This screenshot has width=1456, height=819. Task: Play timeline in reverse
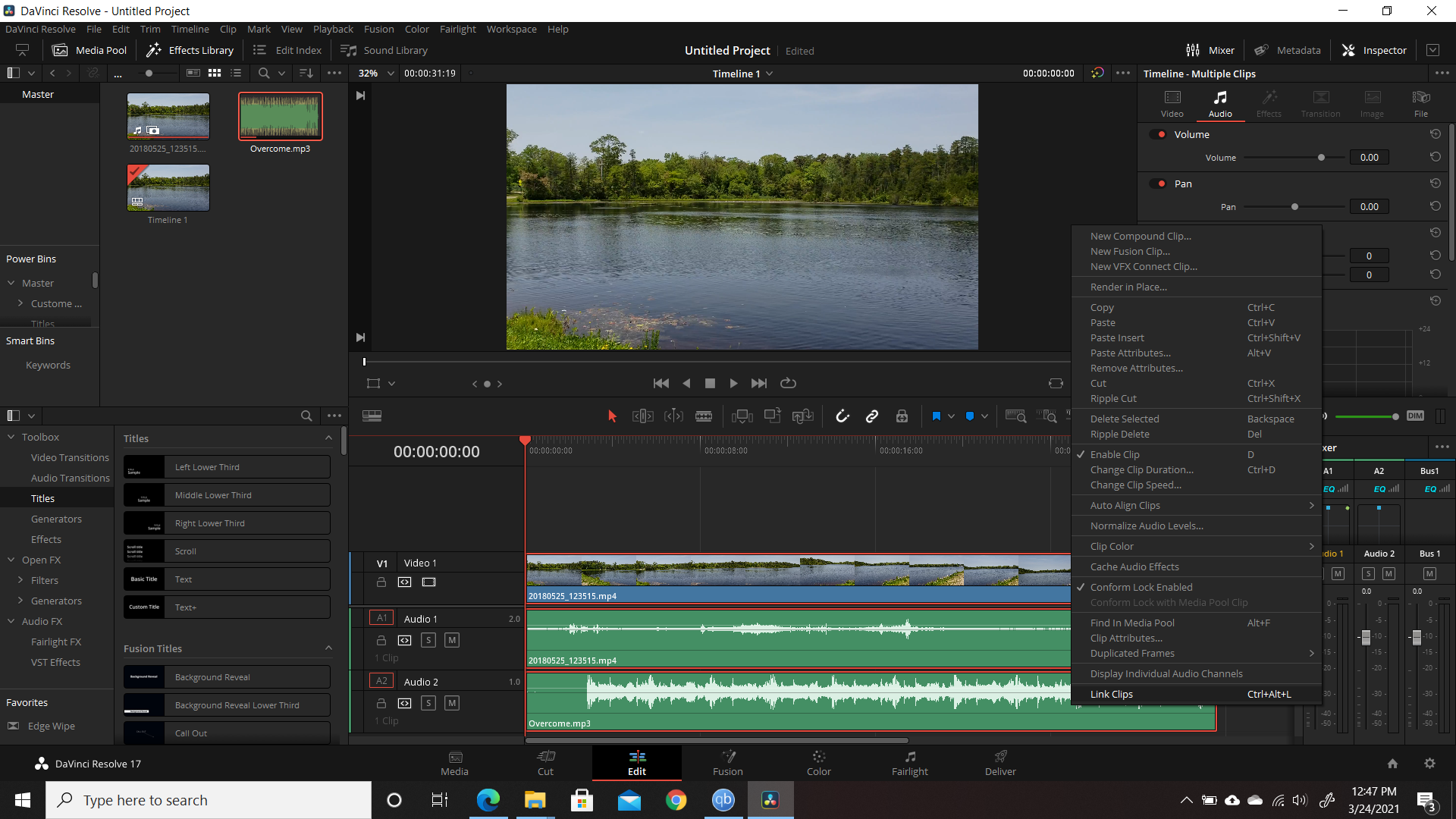point(687,384)
